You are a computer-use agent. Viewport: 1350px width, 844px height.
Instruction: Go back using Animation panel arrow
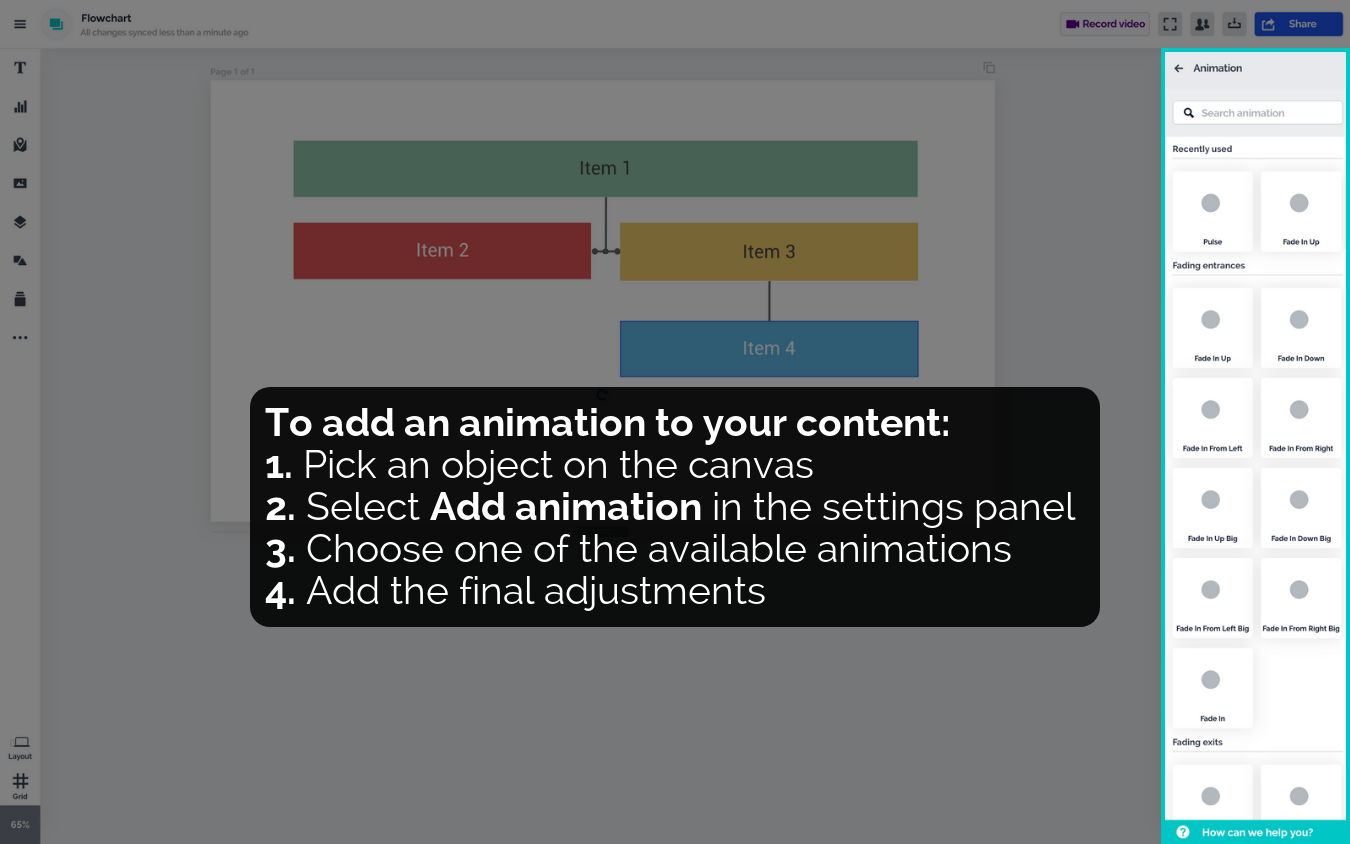point(1179,68)
